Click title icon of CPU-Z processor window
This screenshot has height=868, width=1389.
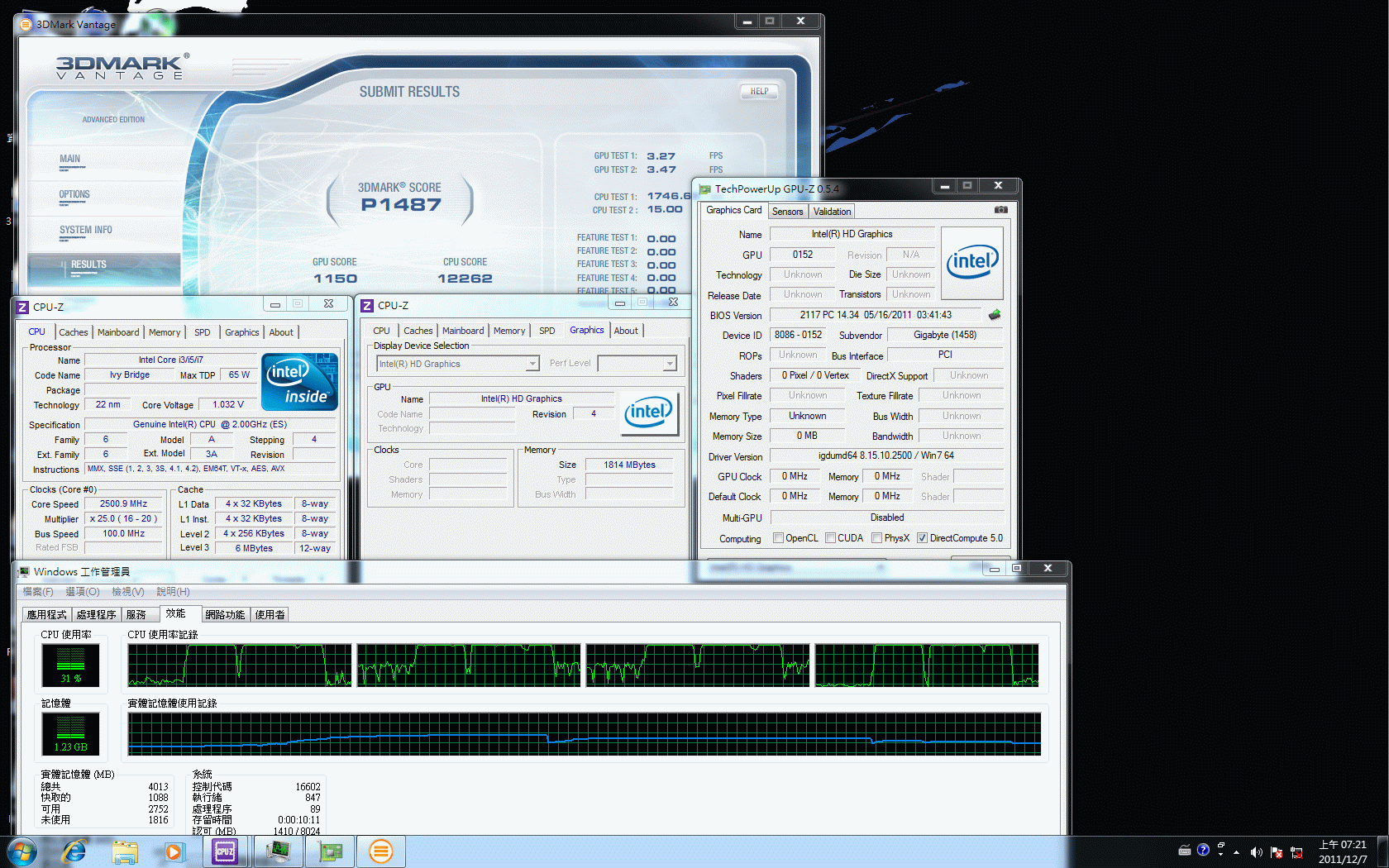(x=22, y=307)
